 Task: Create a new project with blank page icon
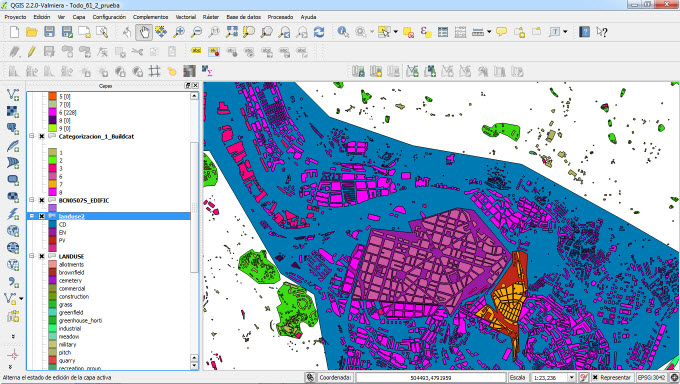click(14, 32)
